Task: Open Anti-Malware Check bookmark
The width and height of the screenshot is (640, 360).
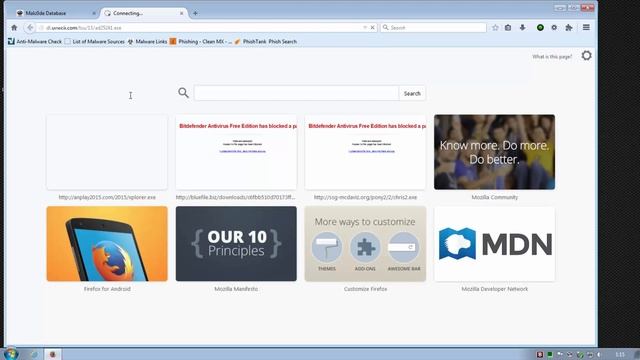Action: (35, 42)
